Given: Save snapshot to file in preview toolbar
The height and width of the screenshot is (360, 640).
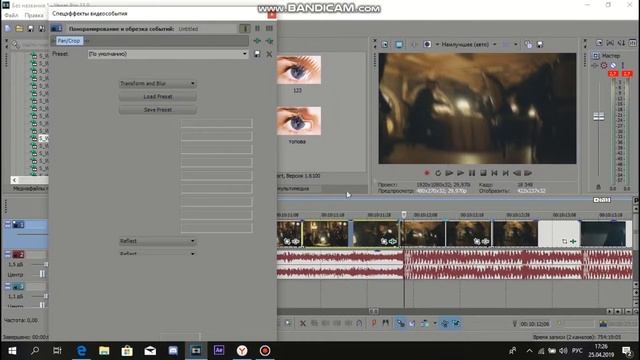Looking at the screenshot, I should (540, 44).
